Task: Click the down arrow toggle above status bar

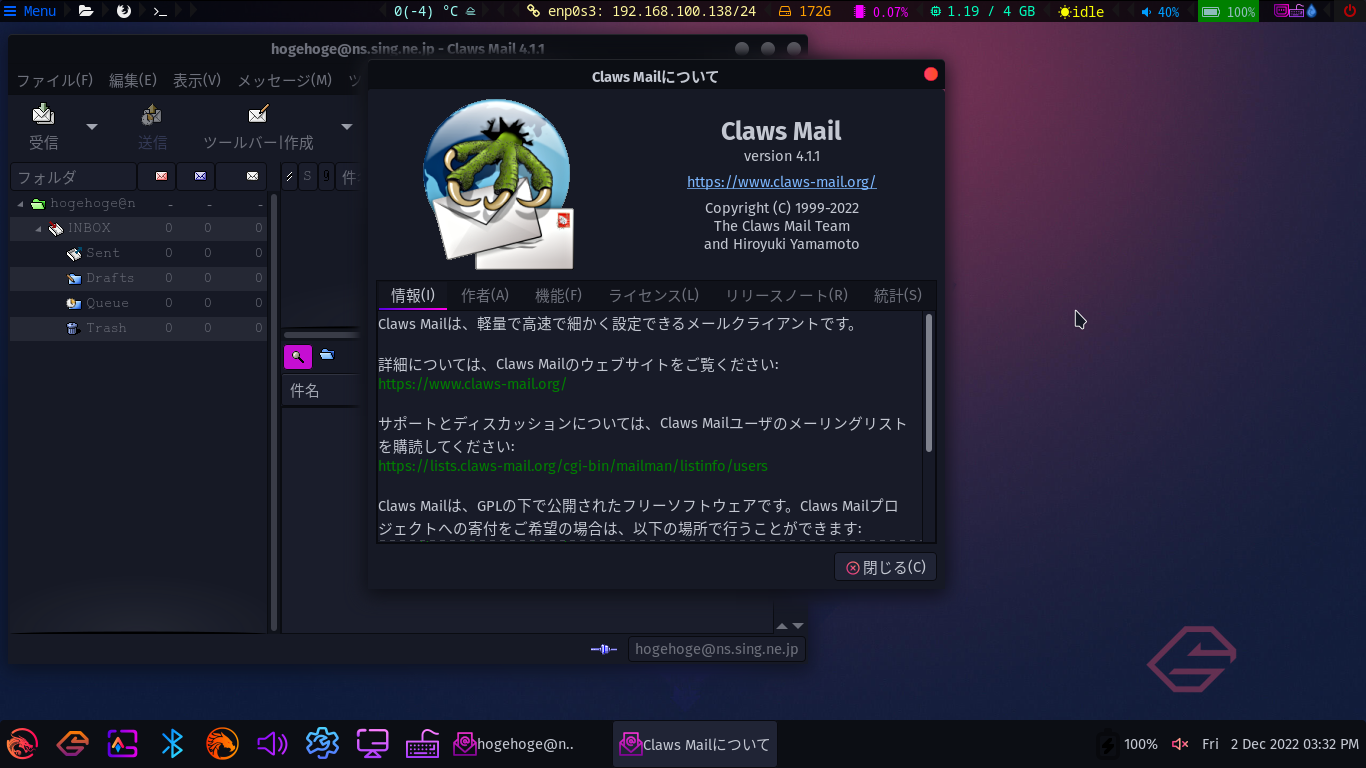Action: coord(798,626)
